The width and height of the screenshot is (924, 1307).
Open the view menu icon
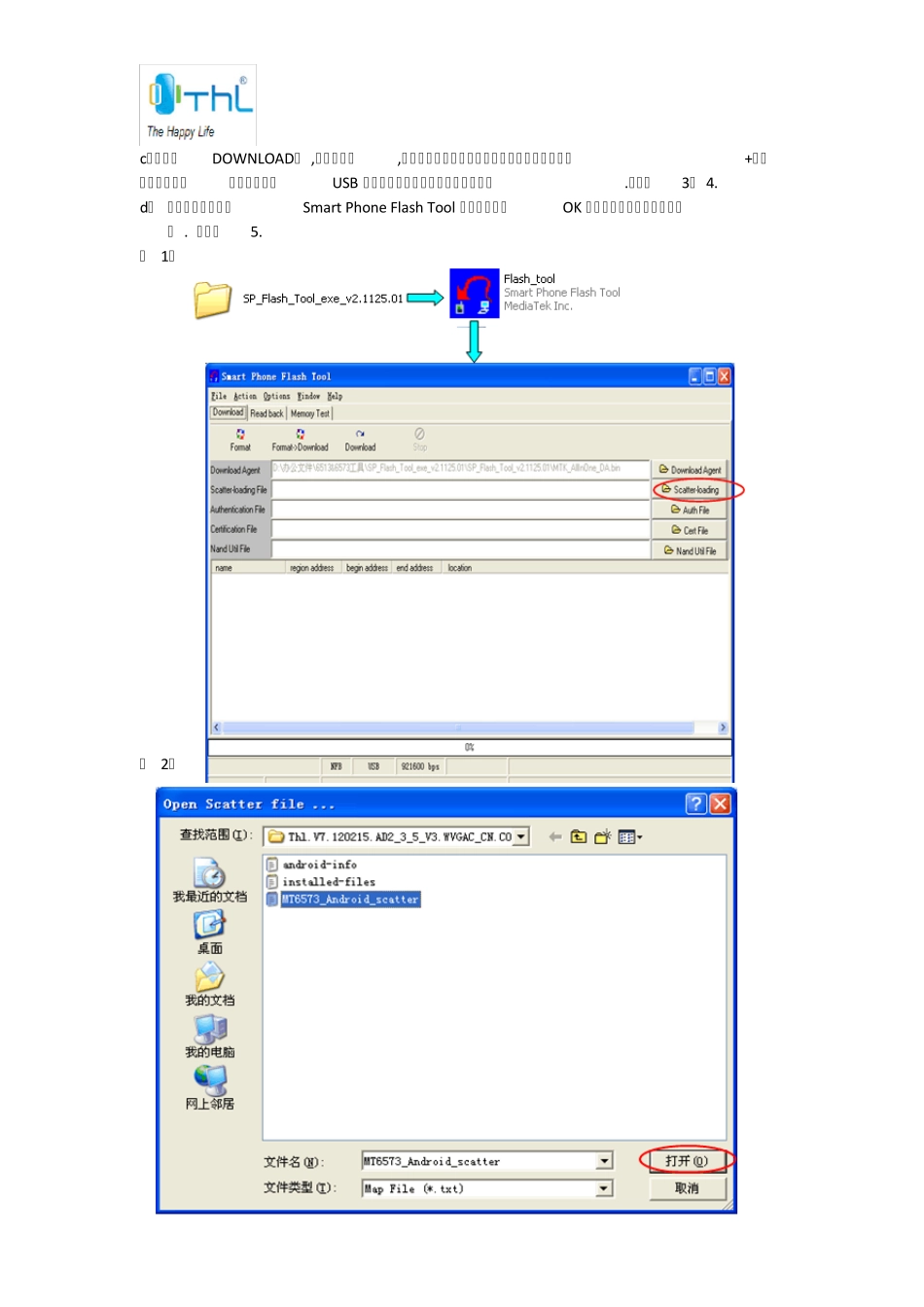click(630, 836)
